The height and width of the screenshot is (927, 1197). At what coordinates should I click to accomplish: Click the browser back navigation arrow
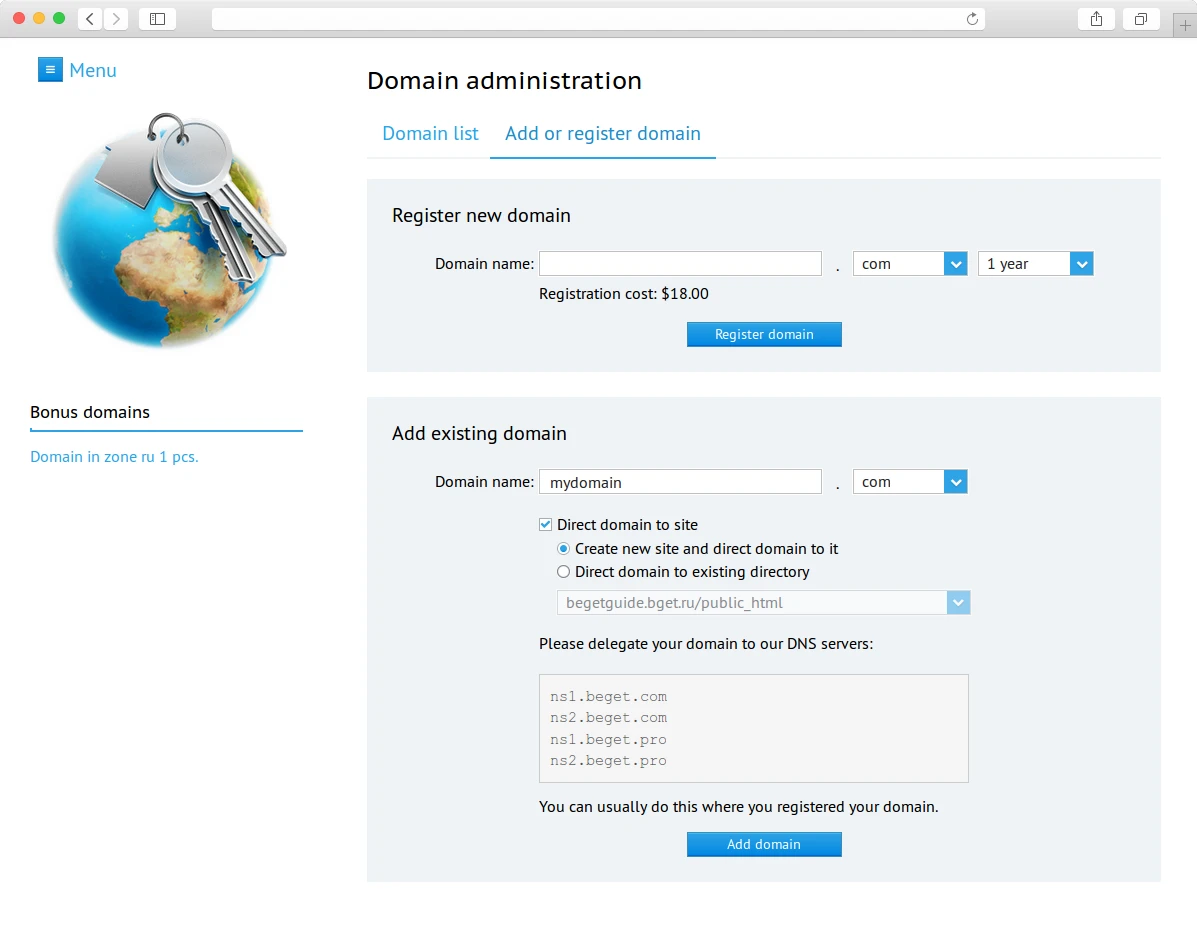(89, 18)
